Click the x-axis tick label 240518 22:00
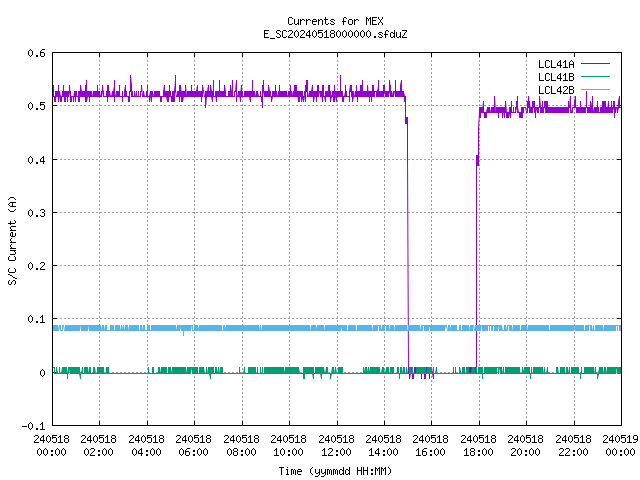 tap(573, 446)
